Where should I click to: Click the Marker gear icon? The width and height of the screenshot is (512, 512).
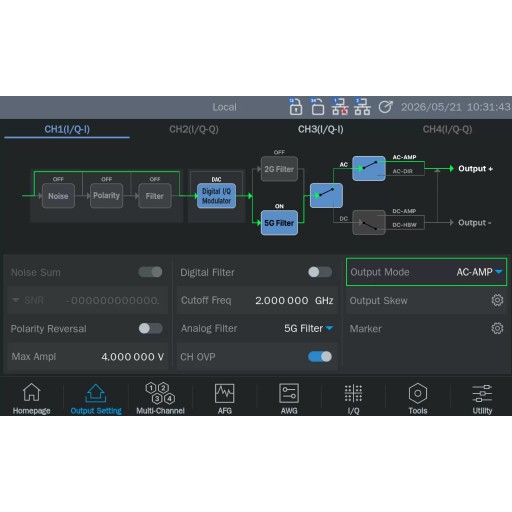coord(497,328)
